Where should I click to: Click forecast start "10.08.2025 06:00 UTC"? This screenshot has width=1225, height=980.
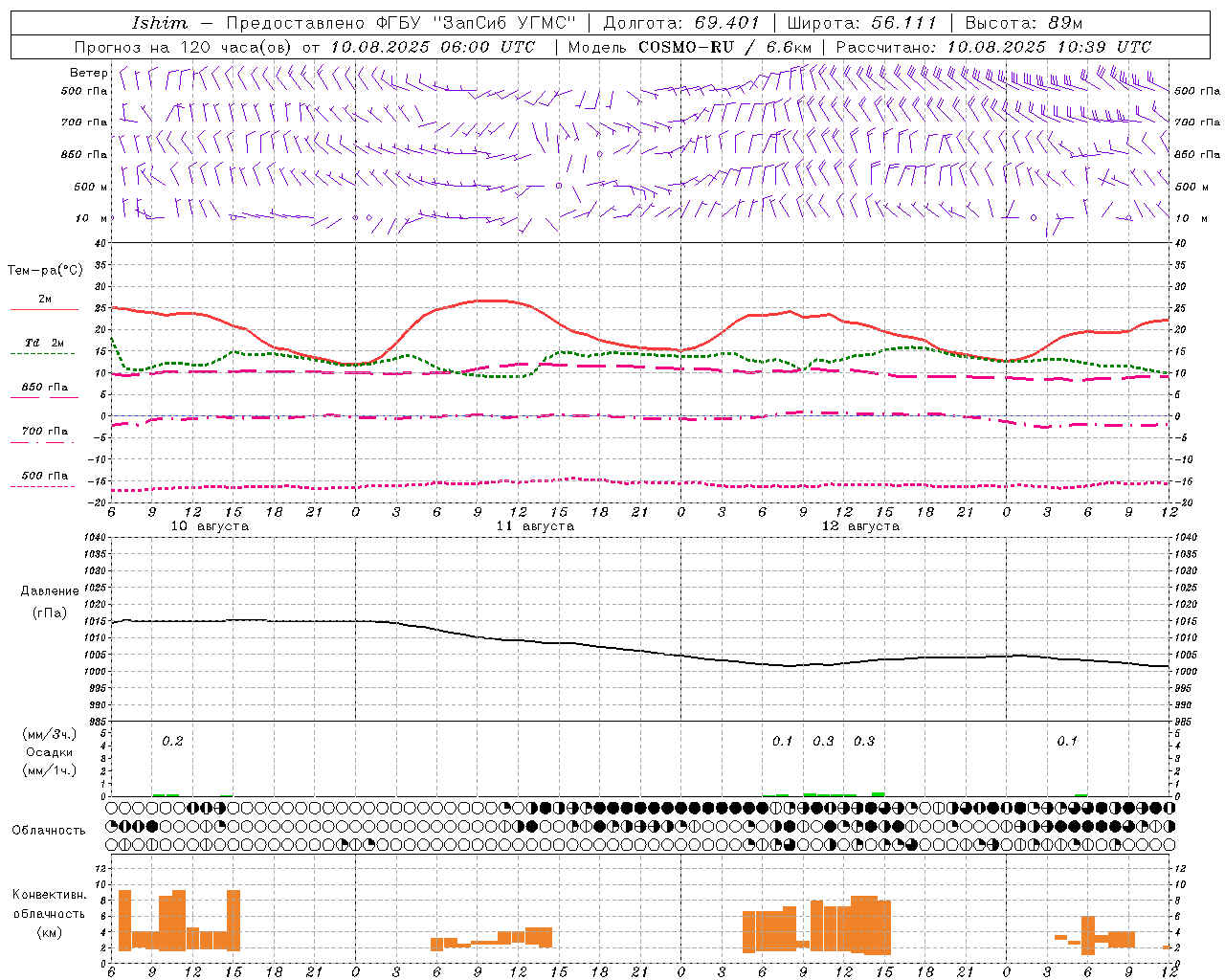click(x=433, y=47)
